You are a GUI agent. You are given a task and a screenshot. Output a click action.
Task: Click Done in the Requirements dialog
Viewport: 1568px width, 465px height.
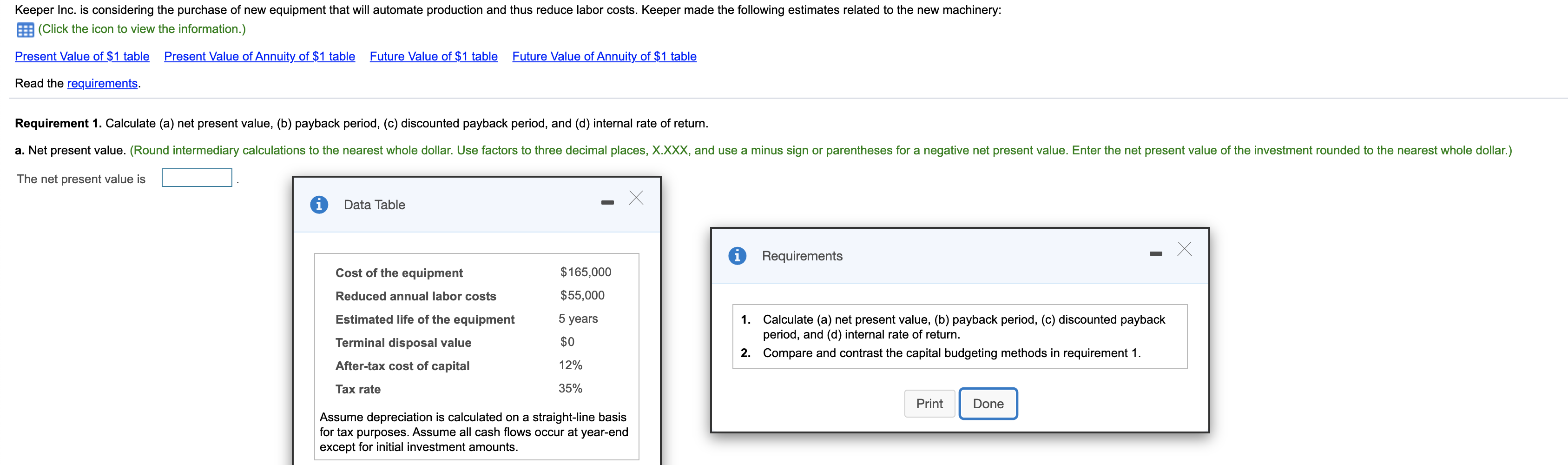click(988, 404)
